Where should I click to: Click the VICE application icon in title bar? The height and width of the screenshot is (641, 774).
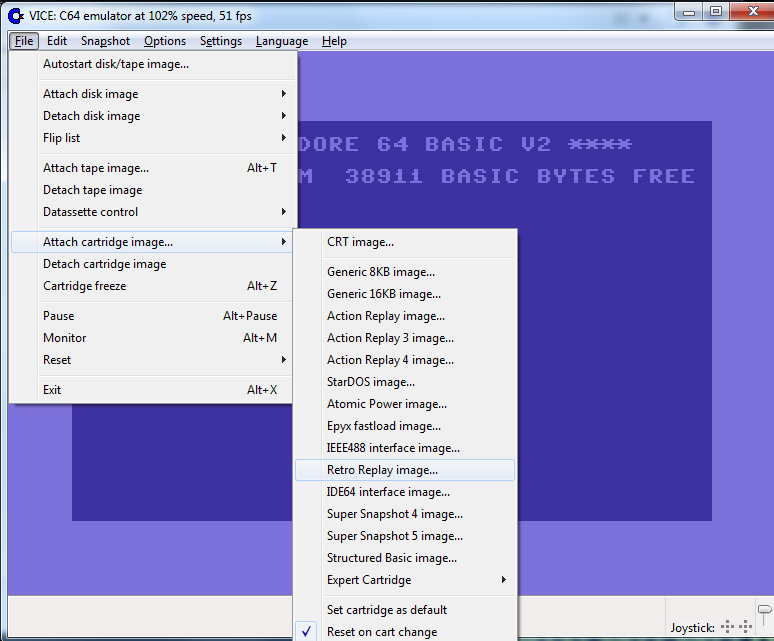(16, 13)
